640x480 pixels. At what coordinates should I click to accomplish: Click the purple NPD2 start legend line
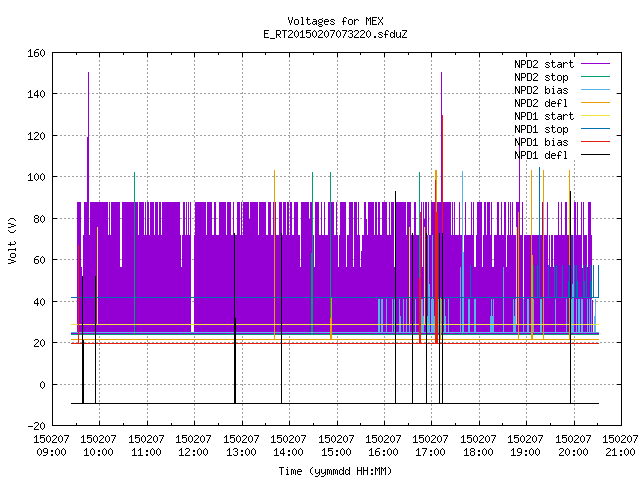coord(596,64)
